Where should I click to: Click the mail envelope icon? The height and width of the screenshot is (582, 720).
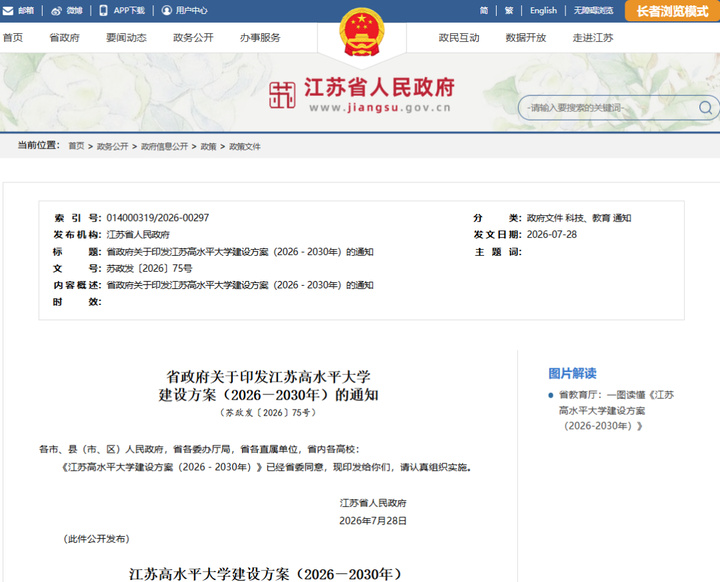[8, 11]
